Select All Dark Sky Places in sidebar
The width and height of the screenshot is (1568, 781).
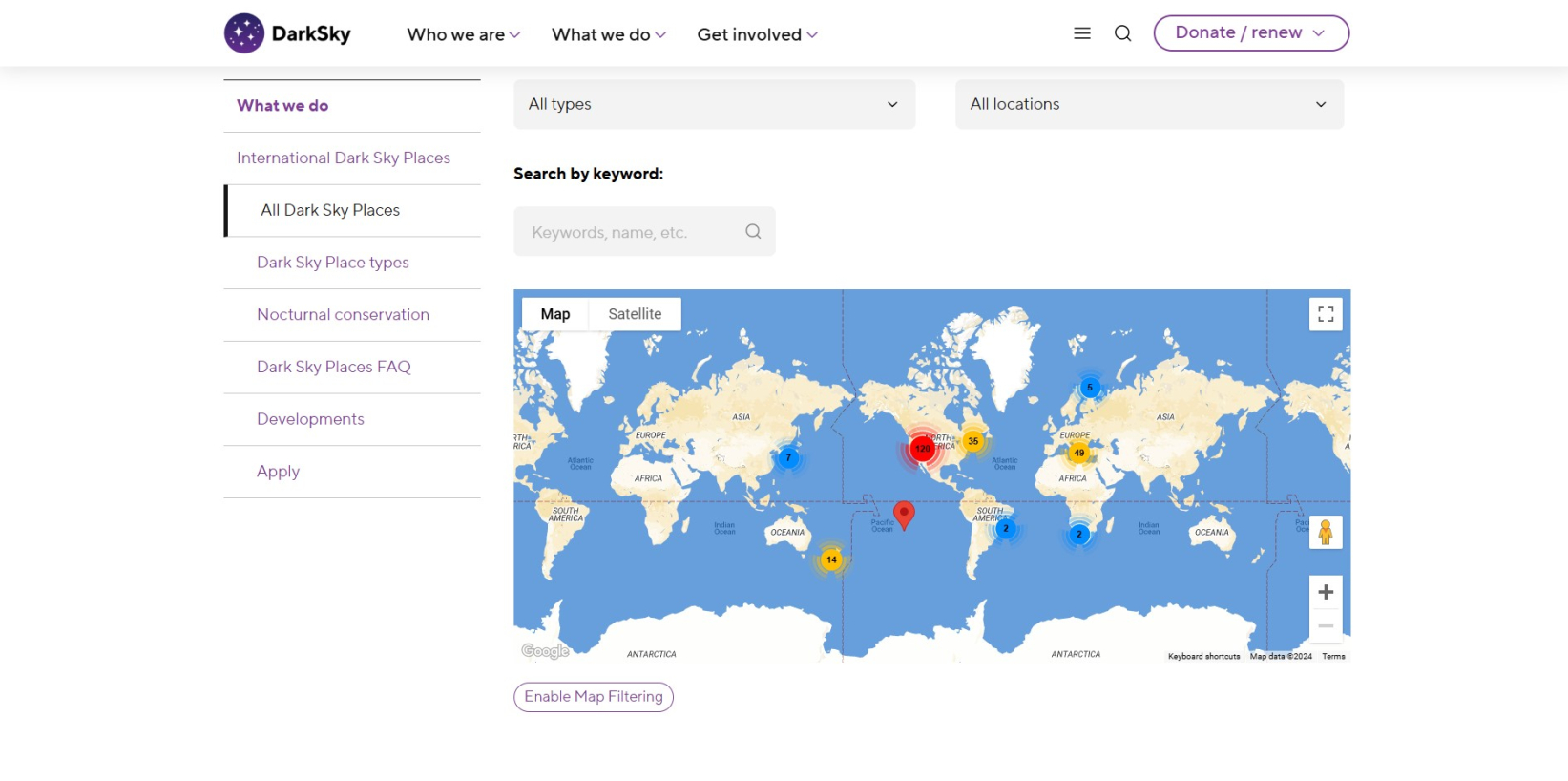(x=330, y=210)
